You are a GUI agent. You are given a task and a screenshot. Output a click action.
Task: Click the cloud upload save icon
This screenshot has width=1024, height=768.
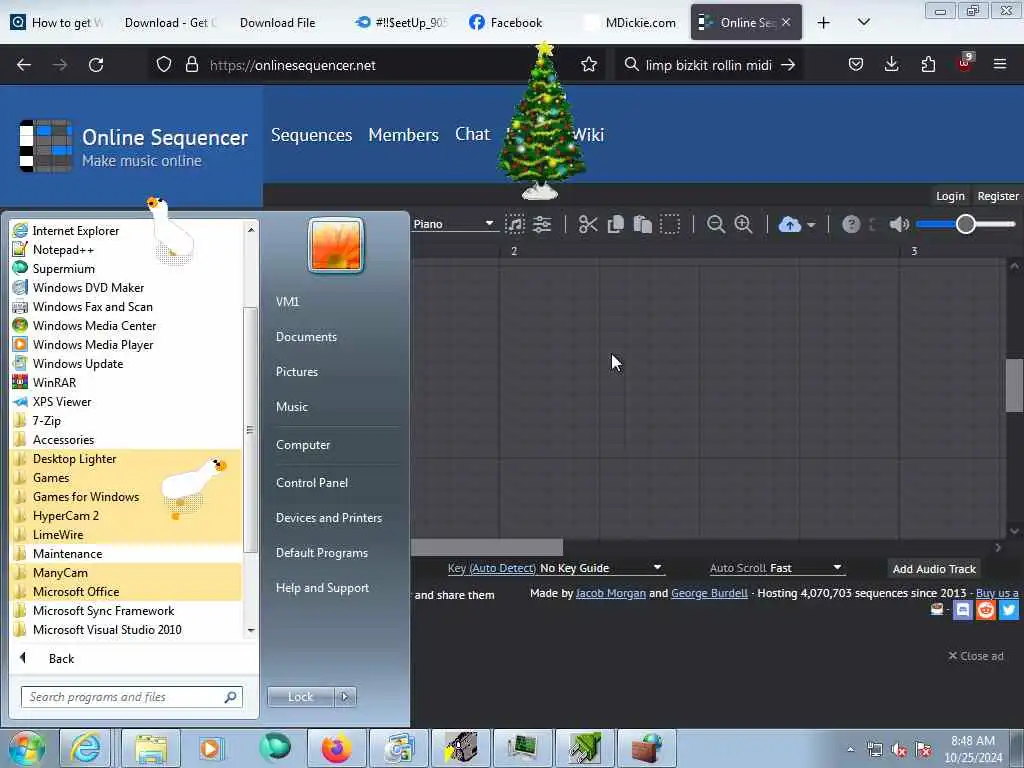click(x=790, y=225)
